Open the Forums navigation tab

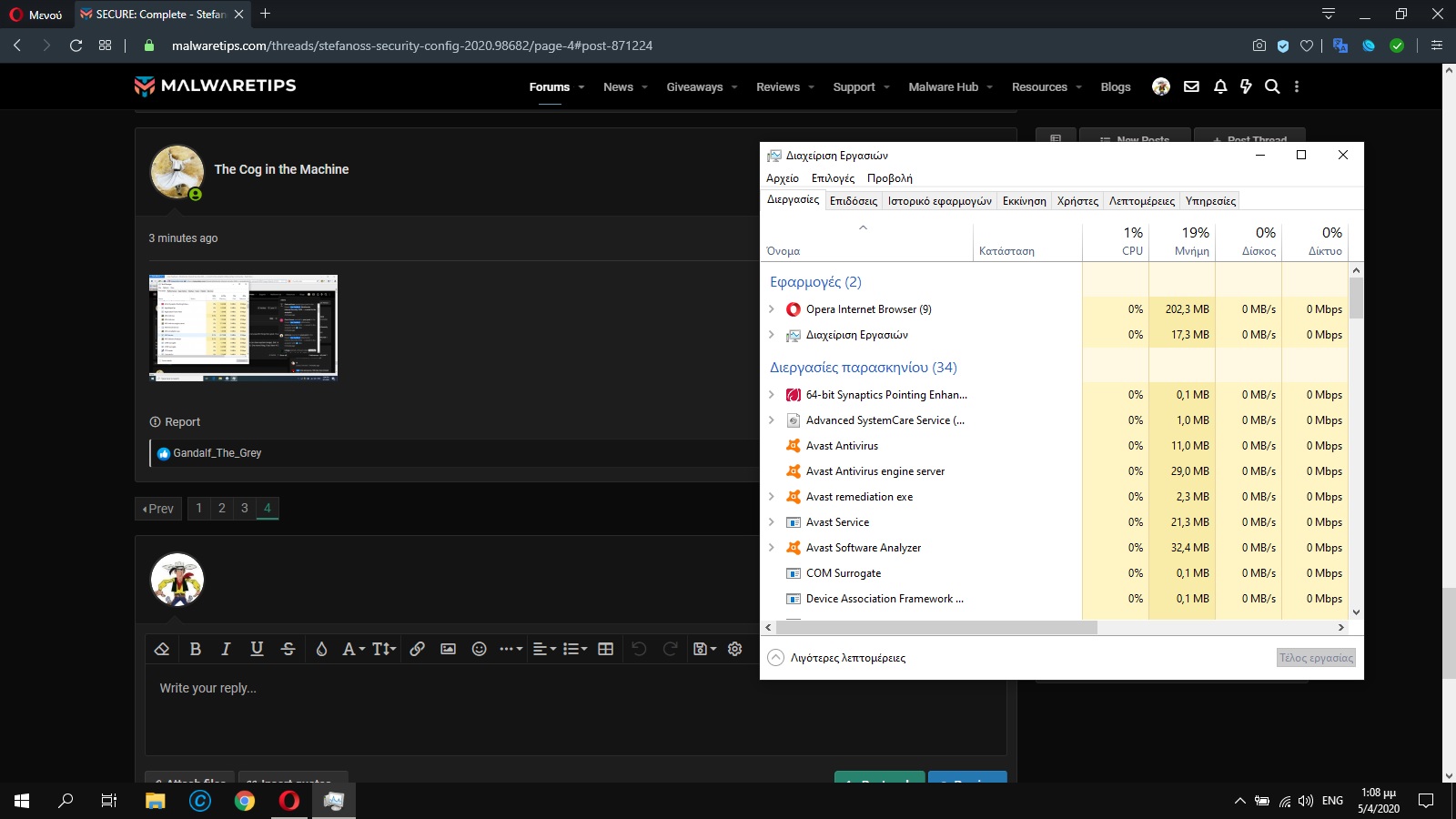pos(550,87)
